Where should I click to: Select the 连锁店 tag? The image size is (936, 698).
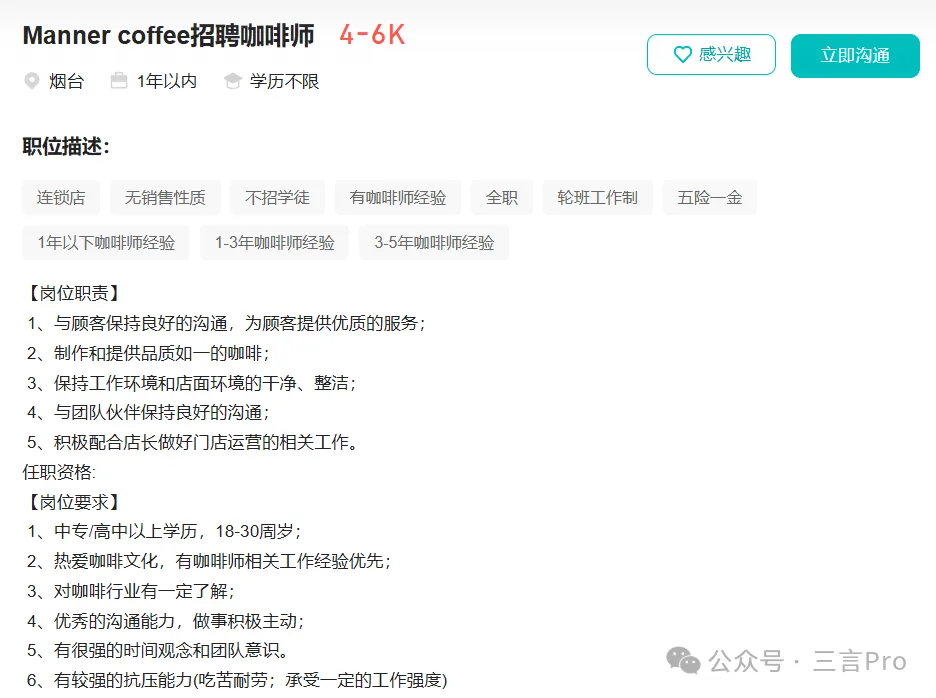[61, 198]
